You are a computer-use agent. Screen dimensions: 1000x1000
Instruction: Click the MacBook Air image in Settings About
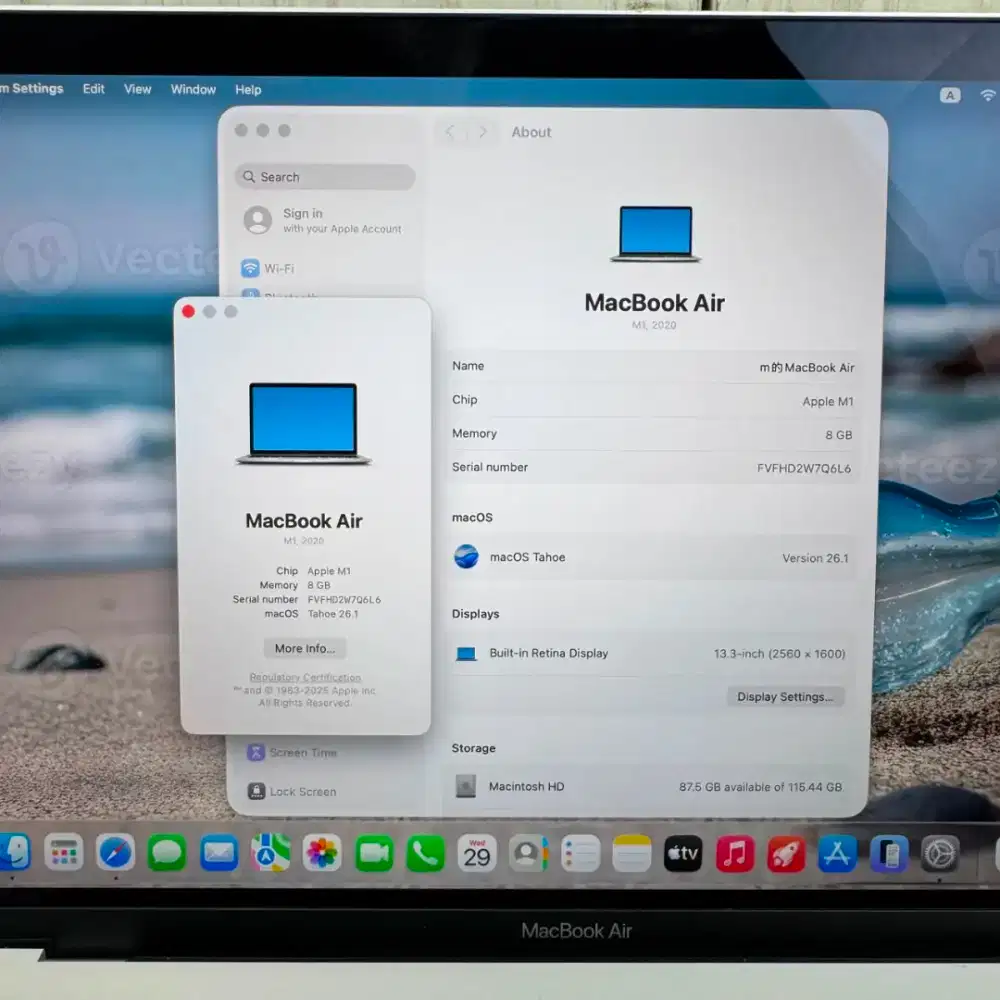[656, 233]
